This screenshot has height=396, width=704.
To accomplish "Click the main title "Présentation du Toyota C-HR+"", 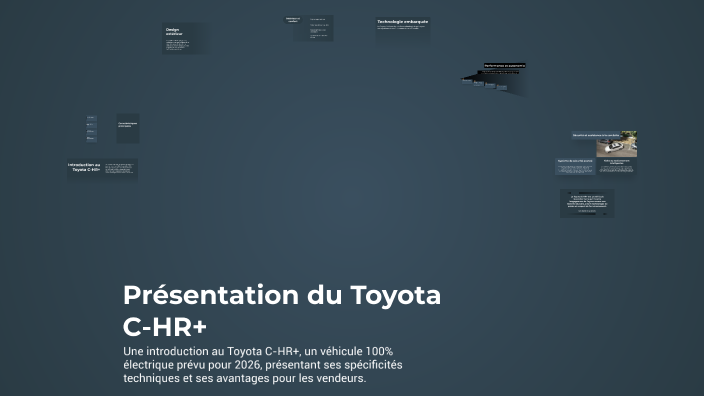I will (x=282, y=310).
